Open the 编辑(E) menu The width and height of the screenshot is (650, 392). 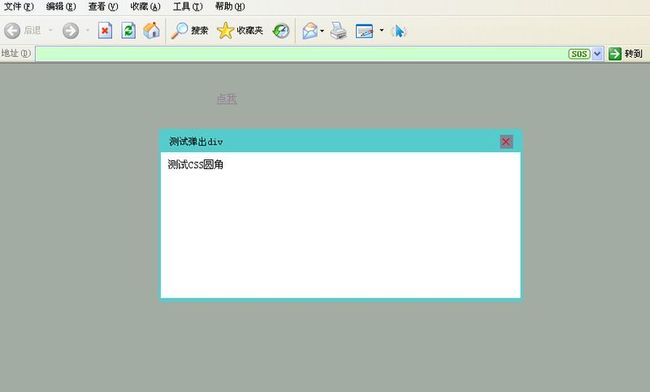coord(61,6)
